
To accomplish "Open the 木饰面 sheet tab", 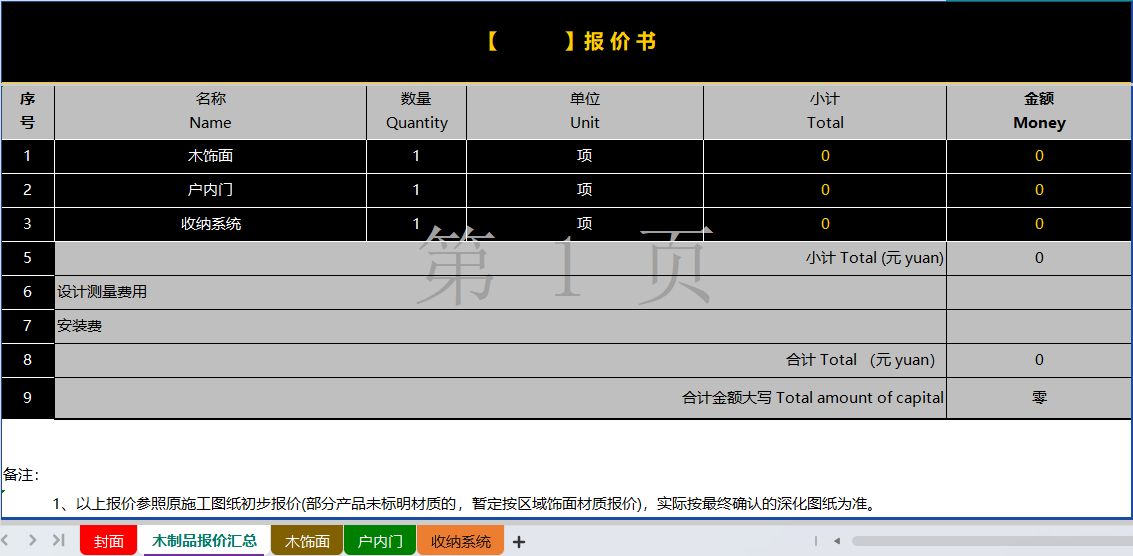I will [x=307, y=541].
